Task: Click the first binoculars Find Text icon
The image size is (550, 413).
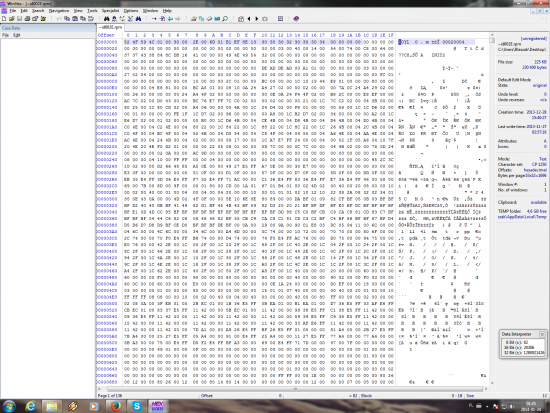Action: (107, 19)
